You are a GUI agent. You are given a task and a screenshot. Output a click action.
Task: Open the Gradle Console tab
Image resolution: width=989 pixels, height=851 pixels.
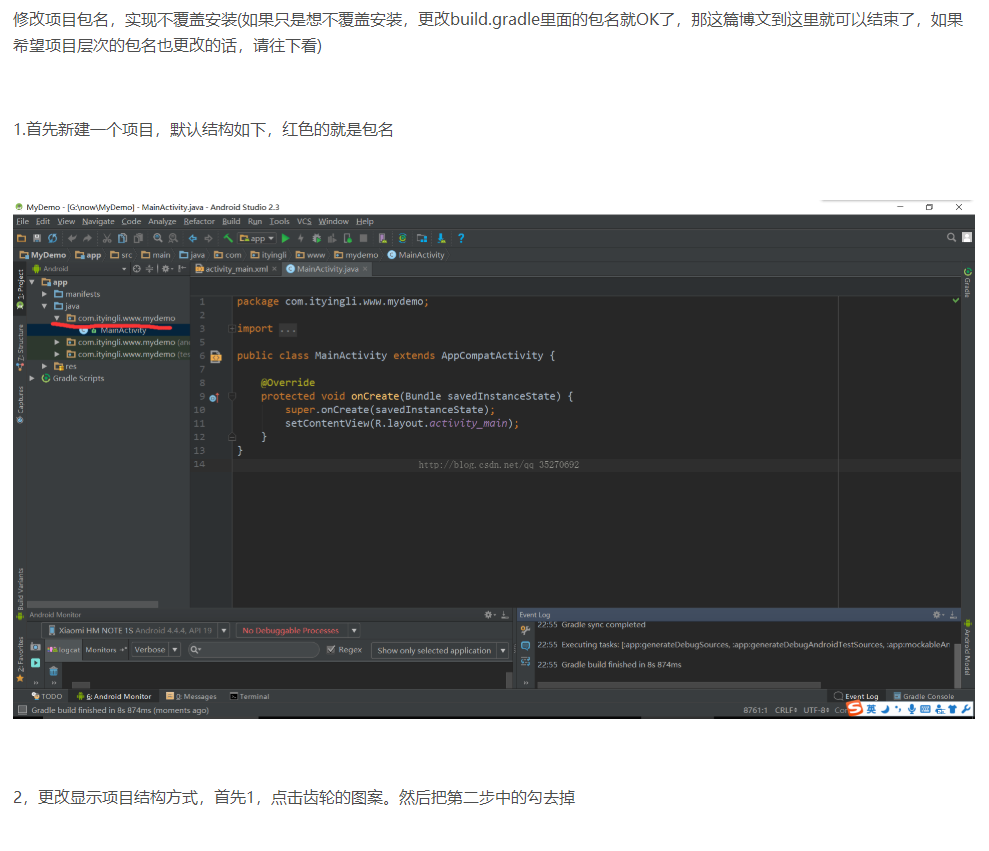click(924, 696)
